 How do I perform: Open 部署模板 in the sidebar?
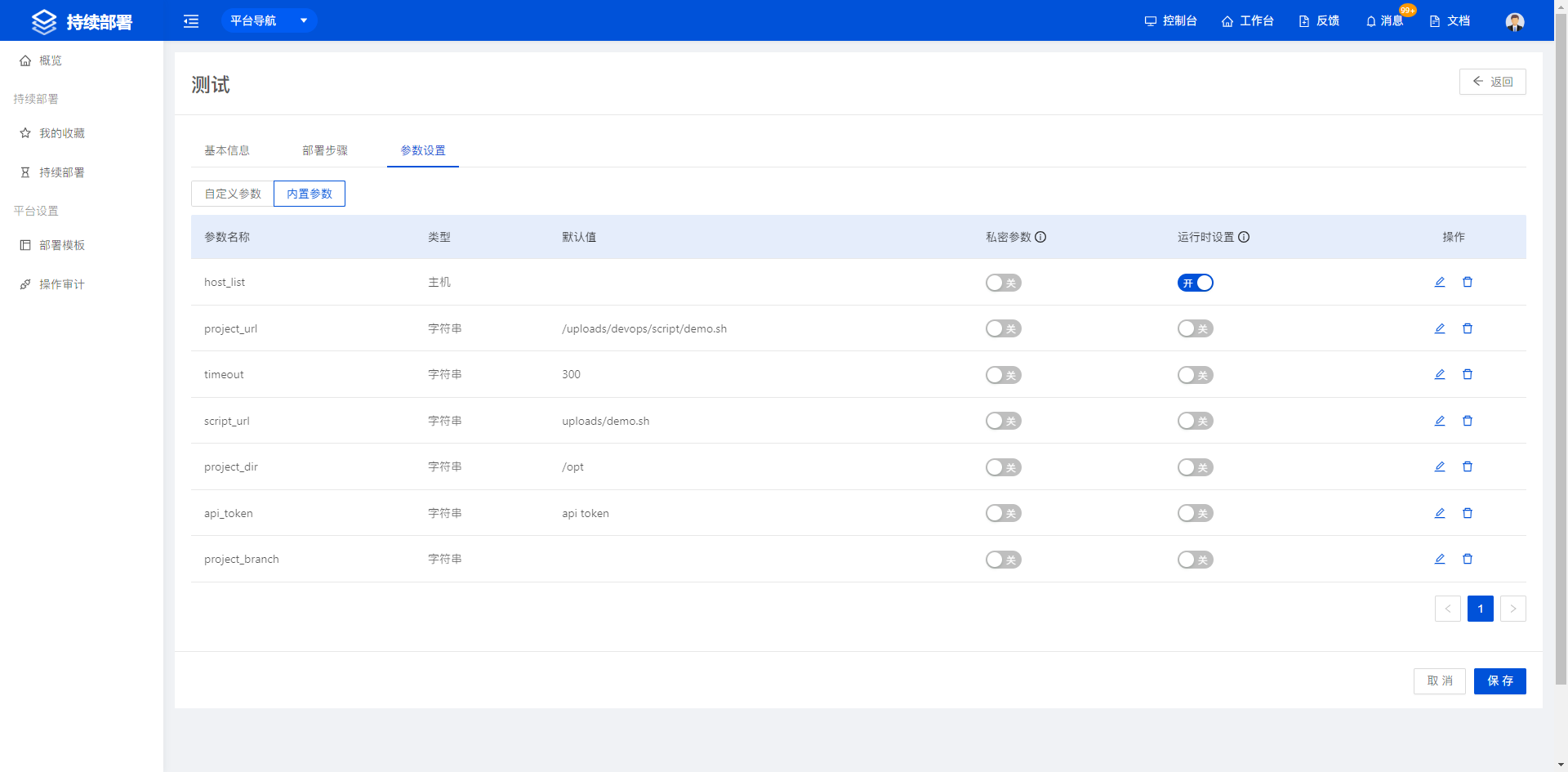tap(82, 245)
